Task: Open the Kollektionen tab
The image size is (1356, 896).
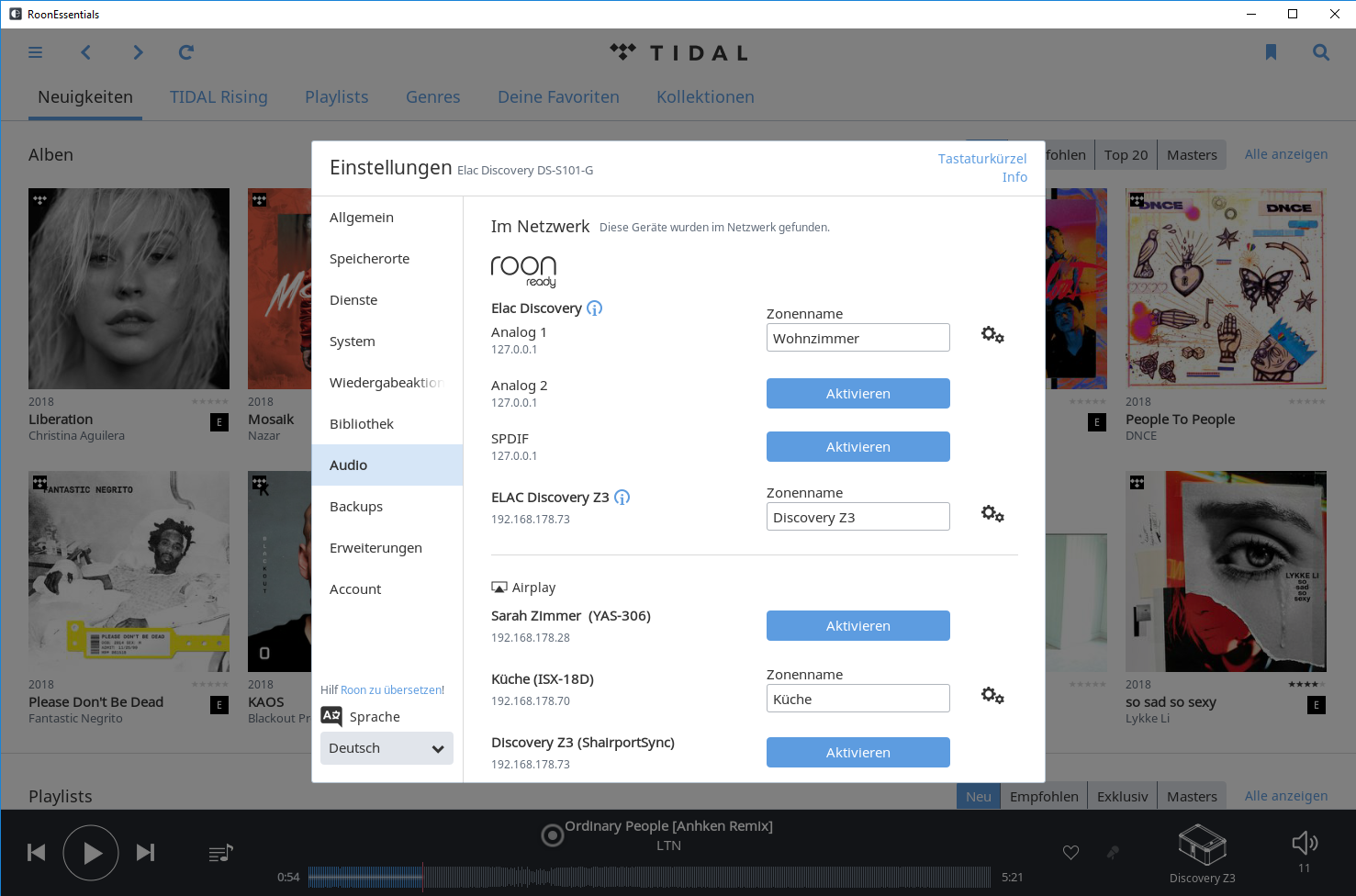Action: pyautogui.click(x=705, y=97)
